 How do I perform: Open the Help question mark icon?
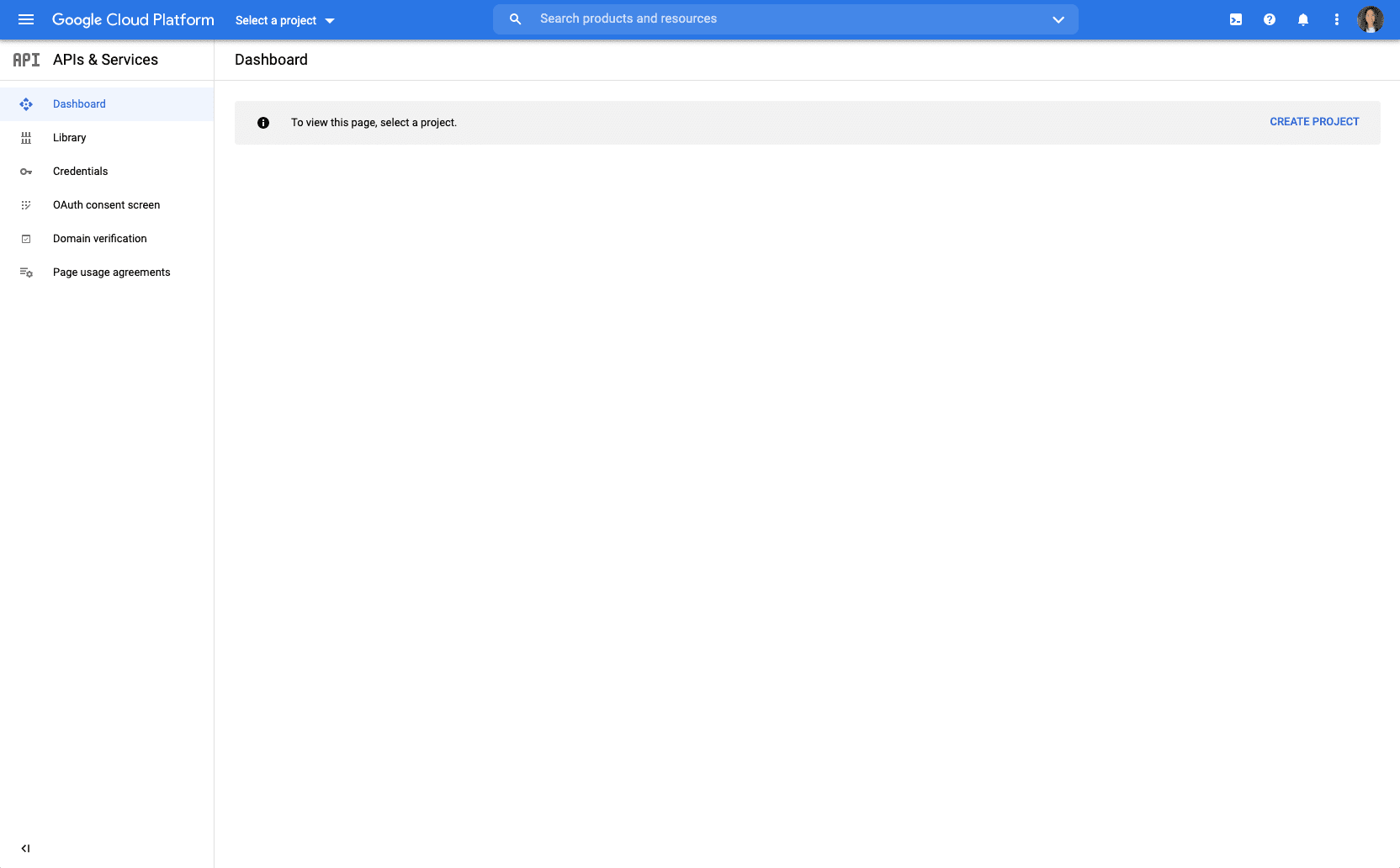pos(1269,19)
